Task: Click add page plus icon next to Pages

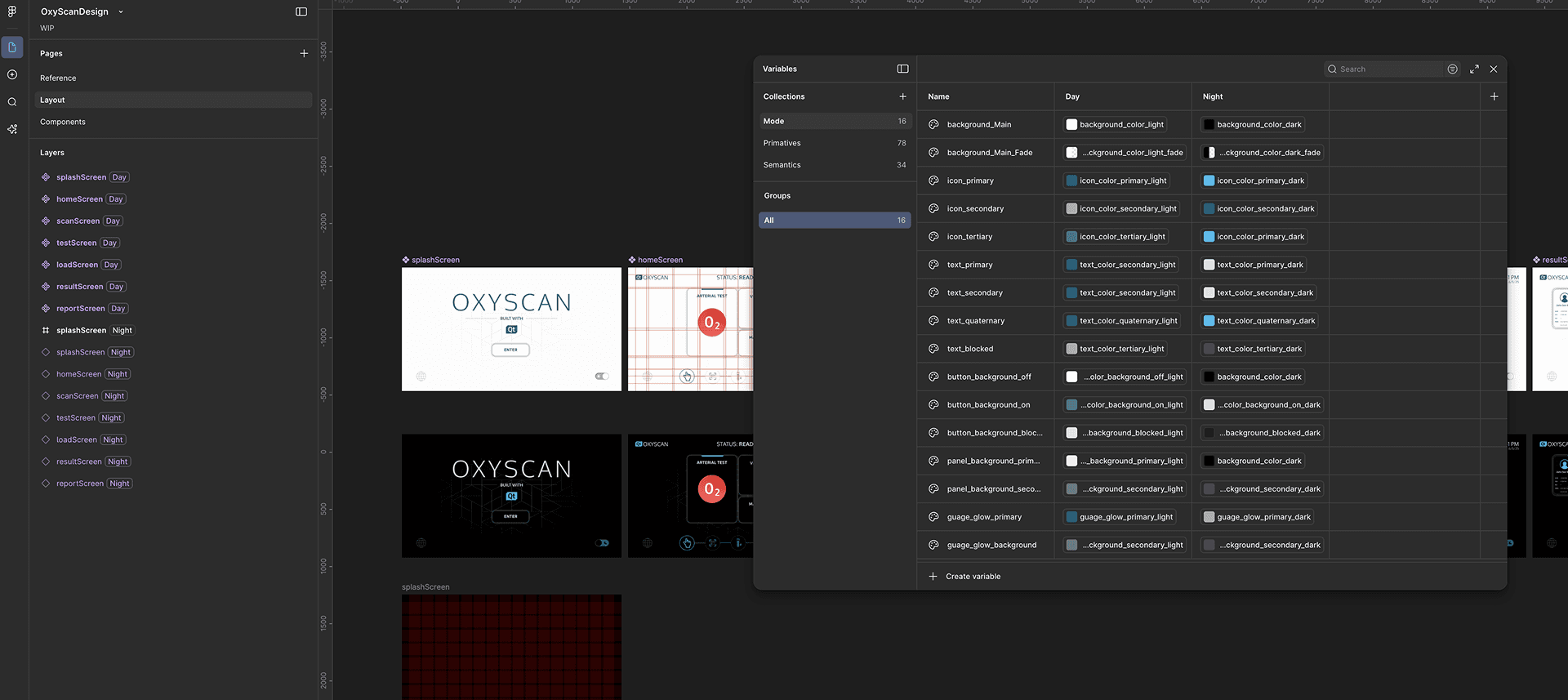Action: 304,53
